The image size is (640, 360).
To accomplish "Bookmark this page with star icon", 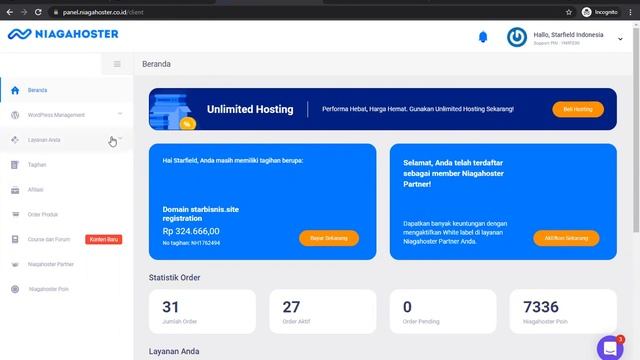I will pyautogui.click(x=569, y=12).
